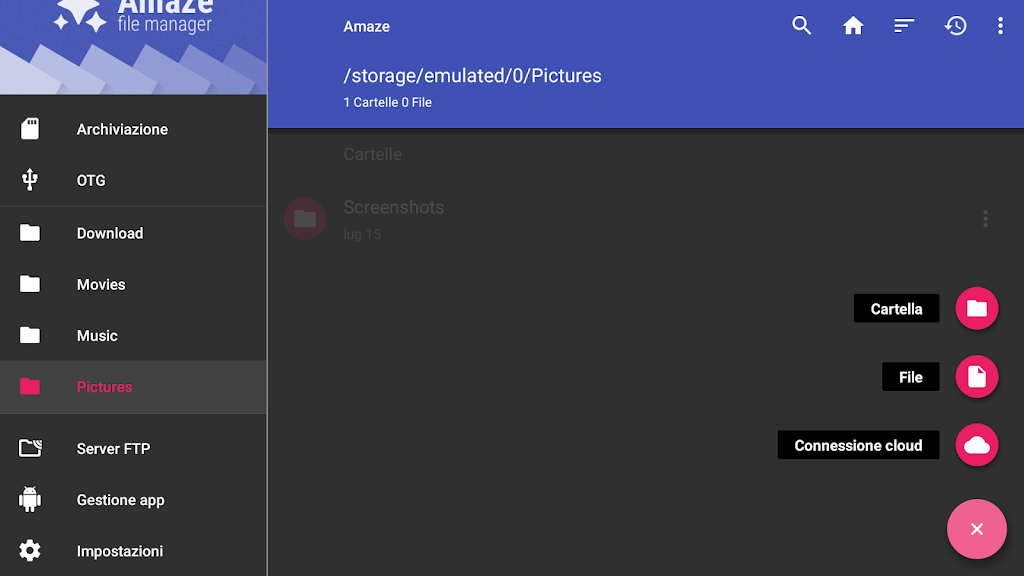Open the sort options icon

tap(904, 26)
